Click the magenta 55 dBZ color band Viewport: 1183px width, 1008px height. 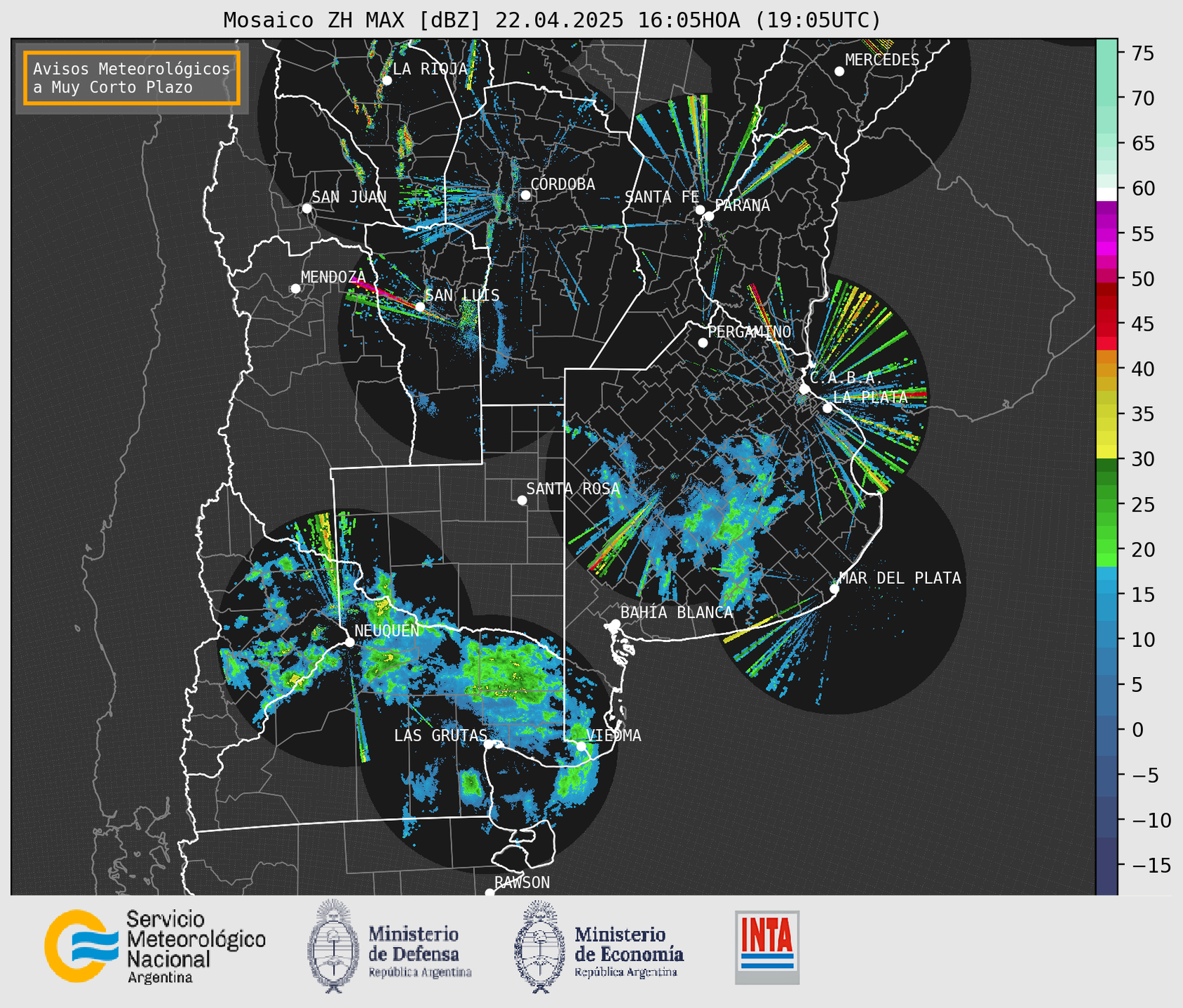1107,234
